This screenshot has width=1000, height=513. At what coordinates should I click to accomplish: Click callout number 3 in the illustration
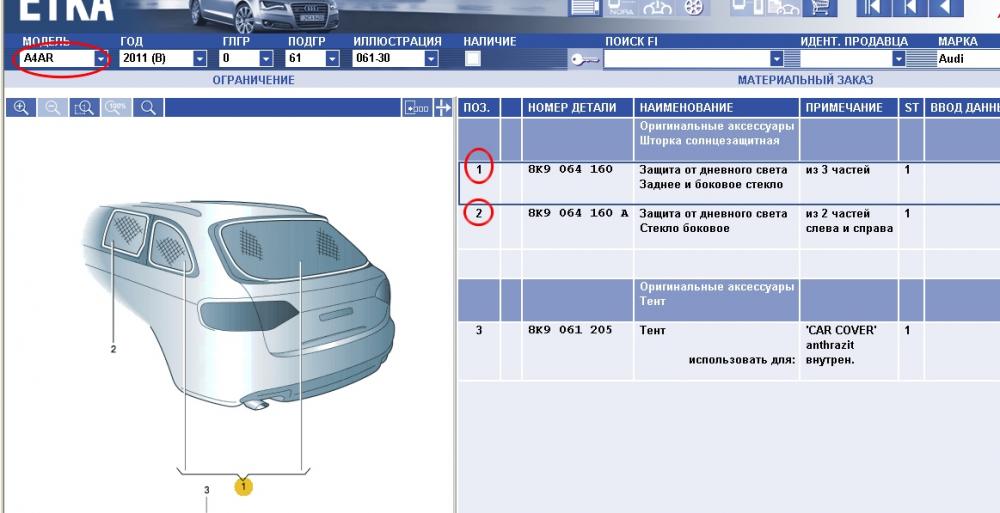[207, 490]
